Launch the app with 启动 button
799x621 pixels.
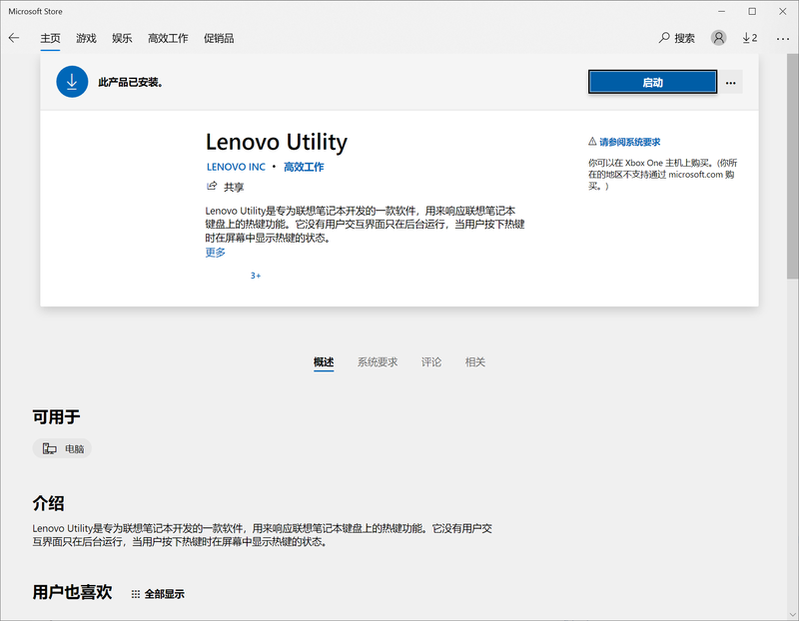(652, 83)
